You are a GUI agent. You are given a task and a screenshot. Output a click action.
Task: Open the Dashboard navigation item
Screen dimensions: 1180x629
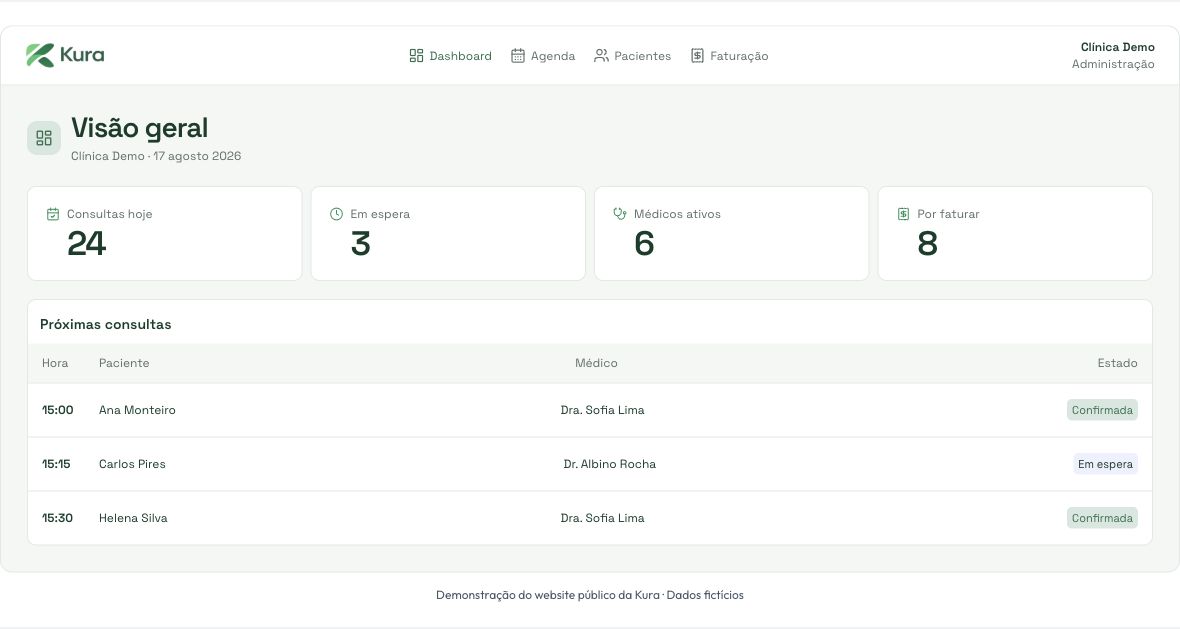pyautogui.click(x=451, y=56)
